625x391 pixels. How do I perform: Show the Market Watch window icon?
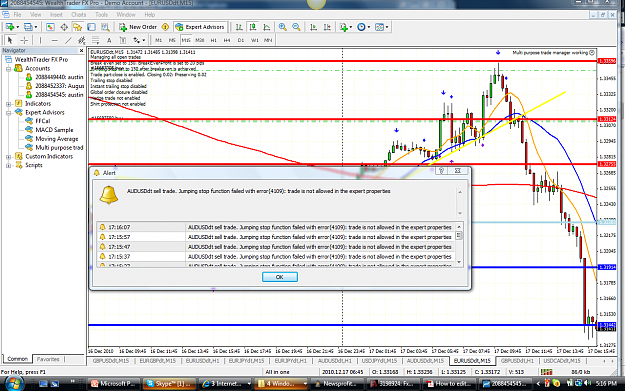pos(50,27)
